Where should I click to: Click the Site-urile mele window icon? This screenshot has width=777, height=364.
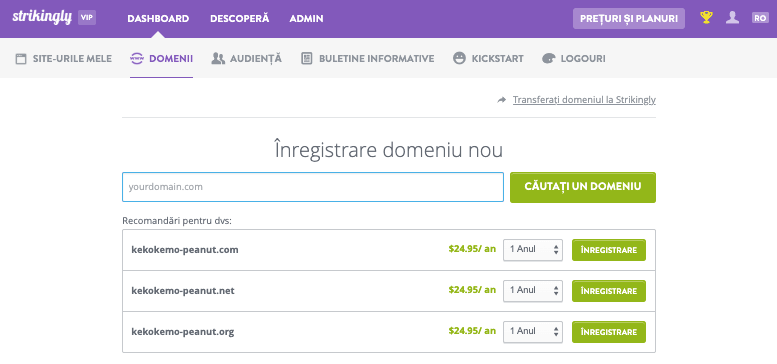click(x=21, y=59)
